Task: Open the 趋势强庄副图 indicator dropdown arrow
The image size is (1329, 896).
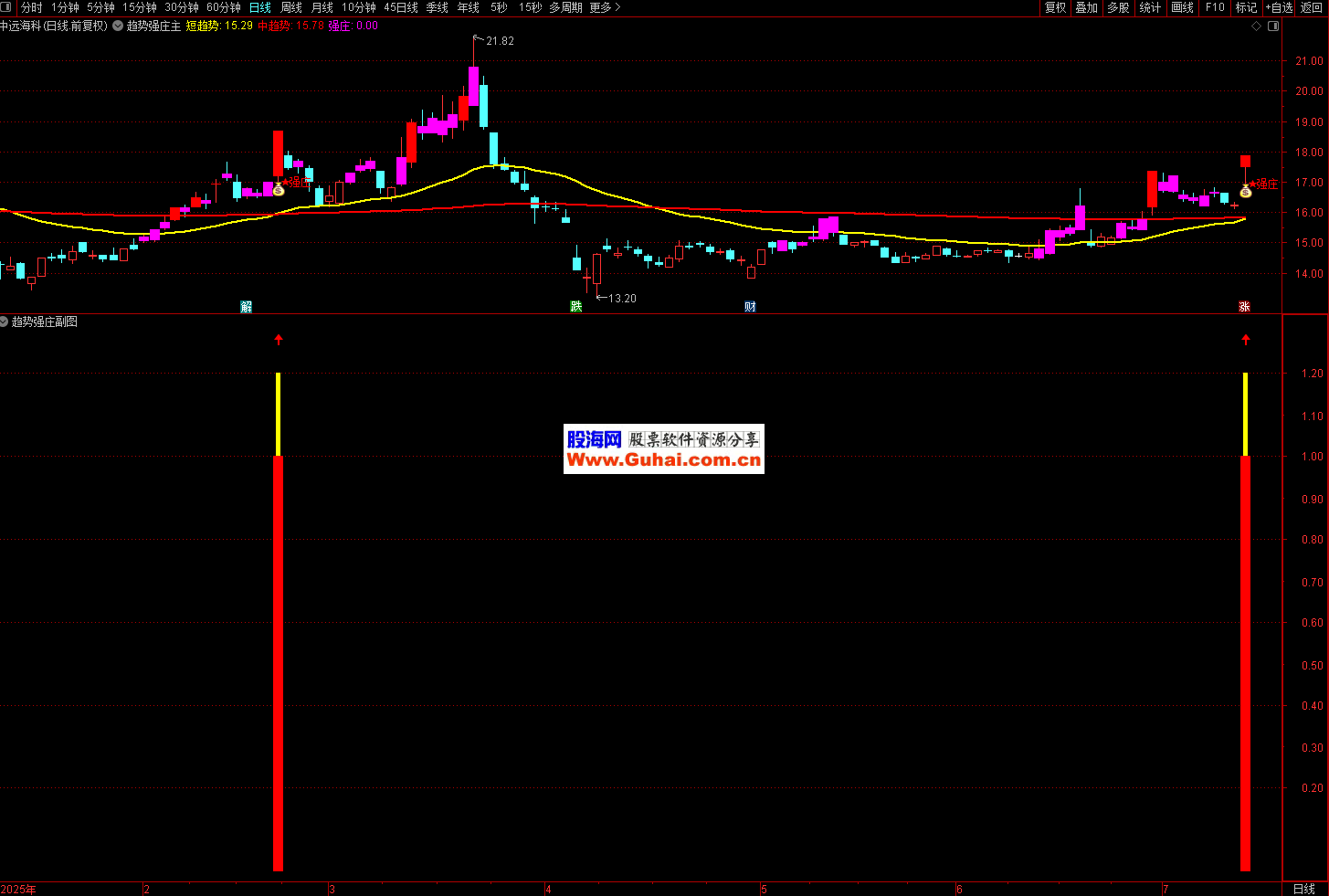Action: point(5,322)
